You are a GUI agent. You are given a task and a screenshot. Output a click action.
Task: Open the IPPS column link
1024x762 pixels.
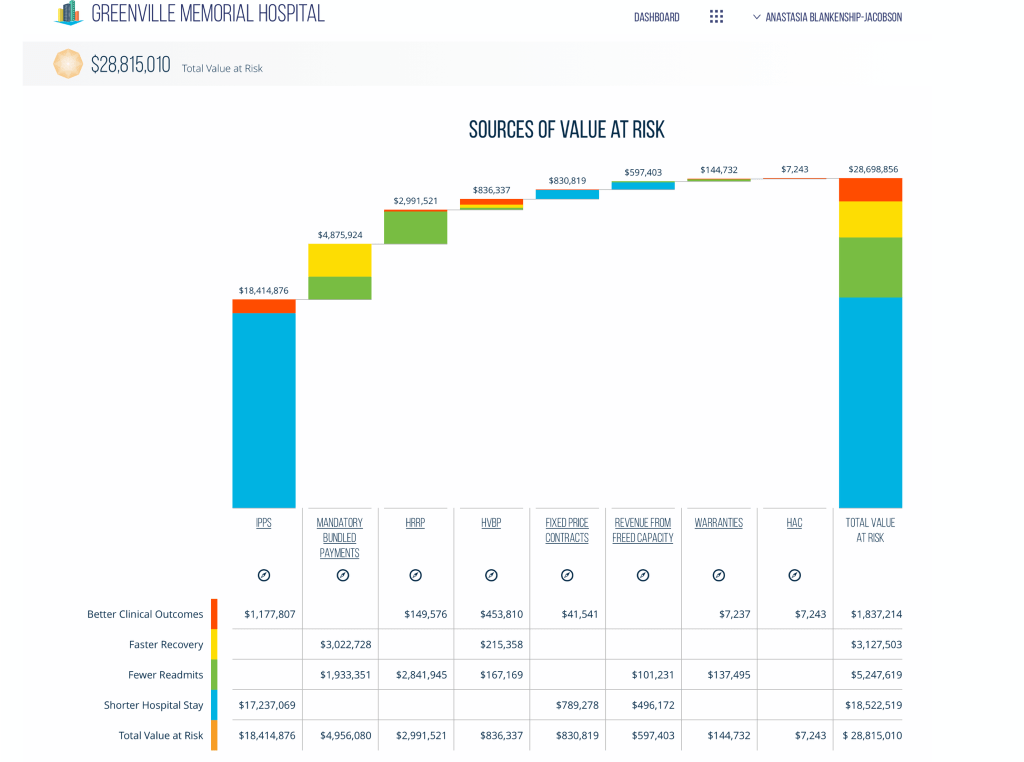pos(264,523)
